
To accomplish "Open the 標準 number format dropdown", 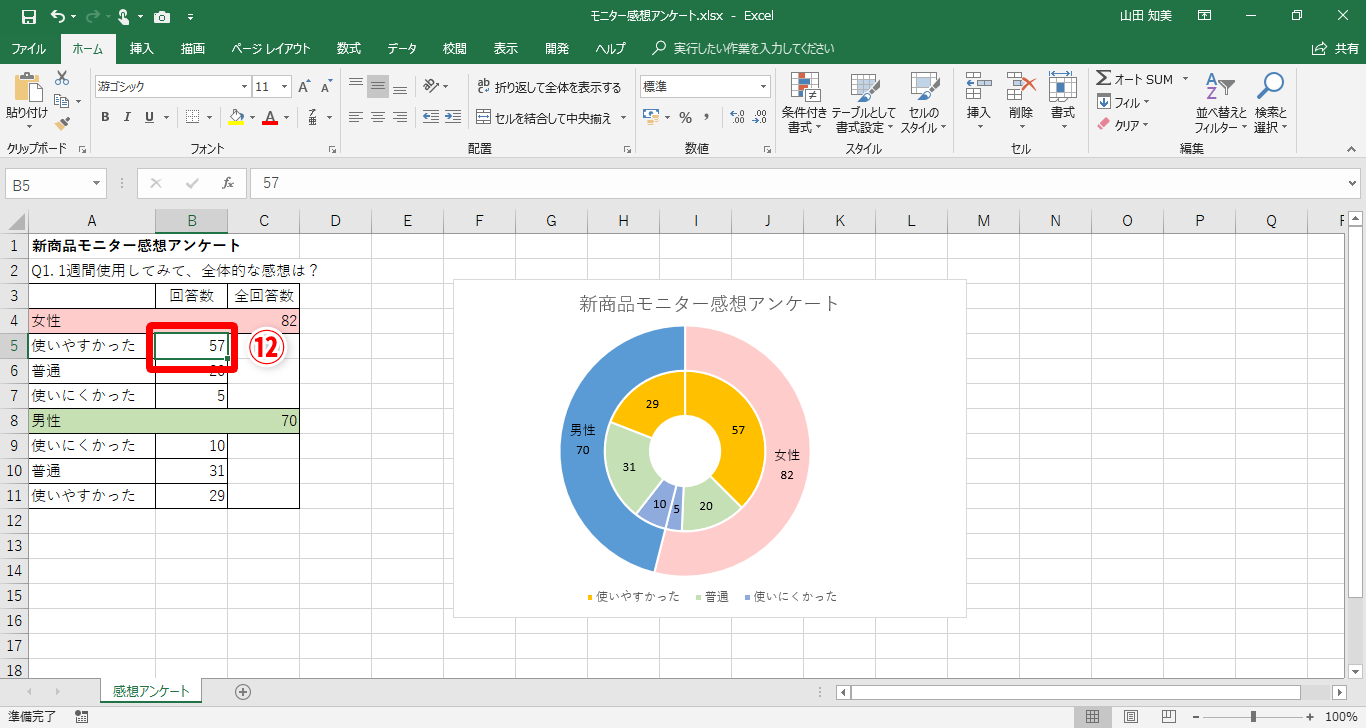I will point(764,87).
